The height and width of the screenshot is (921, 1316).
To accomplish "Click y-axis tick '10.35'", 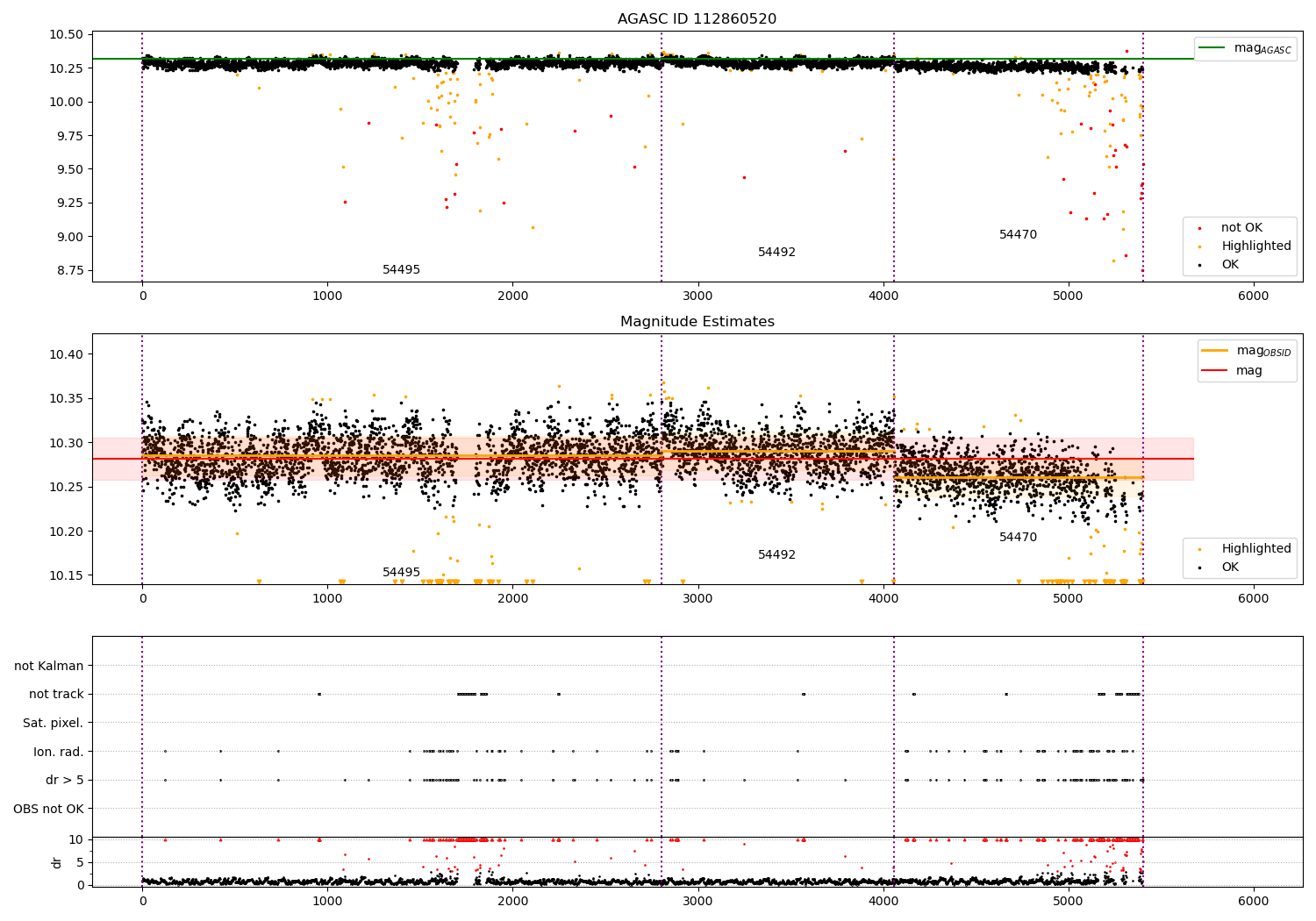I will [x=68, y=399].
